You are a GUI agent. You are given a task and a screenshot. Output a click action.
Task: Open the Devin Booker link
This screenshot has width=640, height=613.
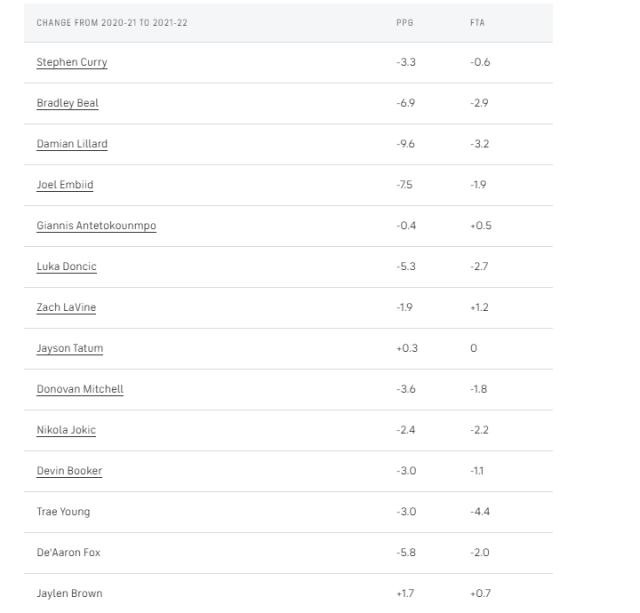[69, 471]
